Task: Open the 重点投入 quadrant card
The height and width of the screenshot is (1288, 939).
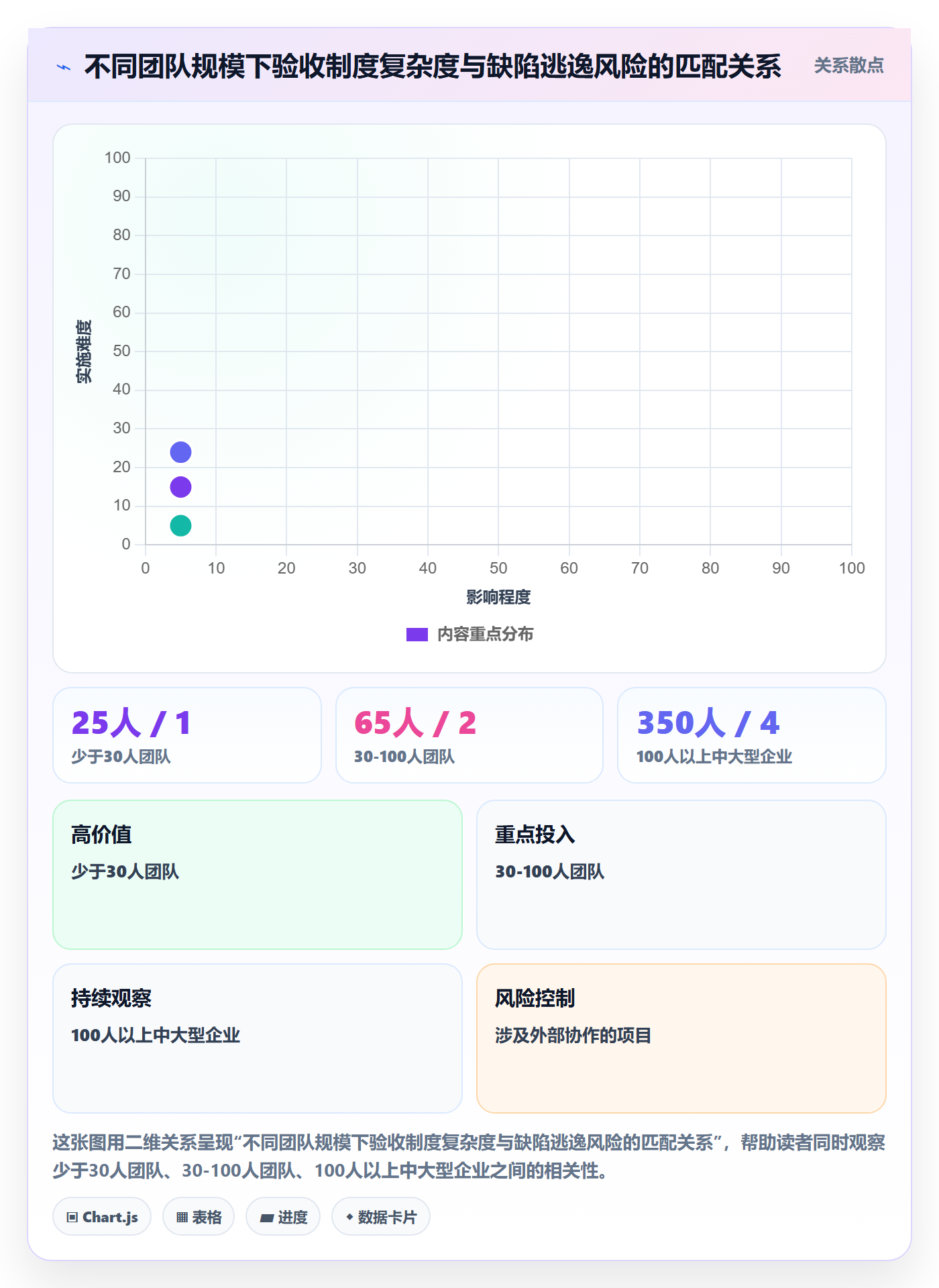Action: point(681,875)
